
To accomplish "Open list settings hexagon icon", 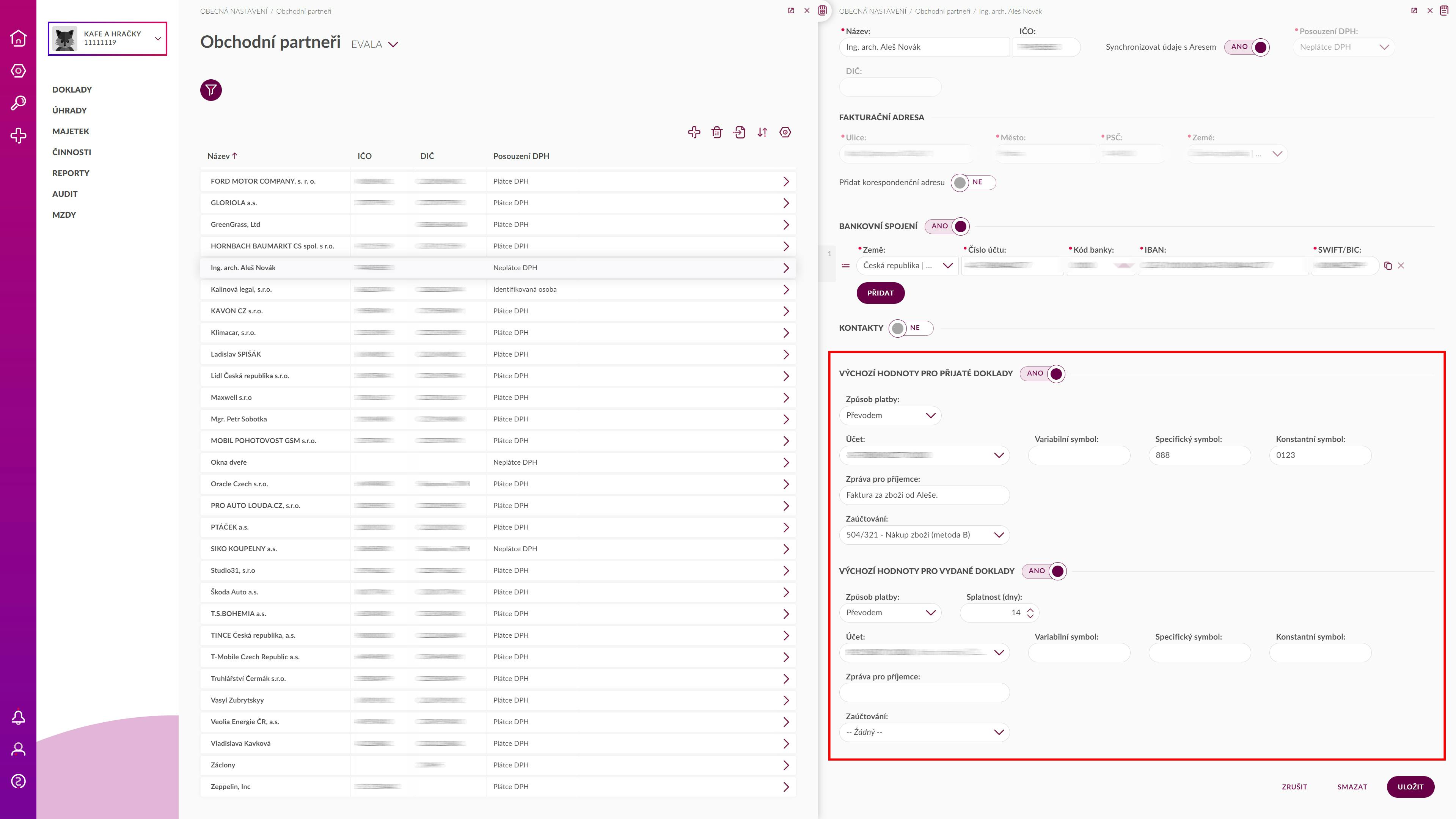I will point(785,132).
